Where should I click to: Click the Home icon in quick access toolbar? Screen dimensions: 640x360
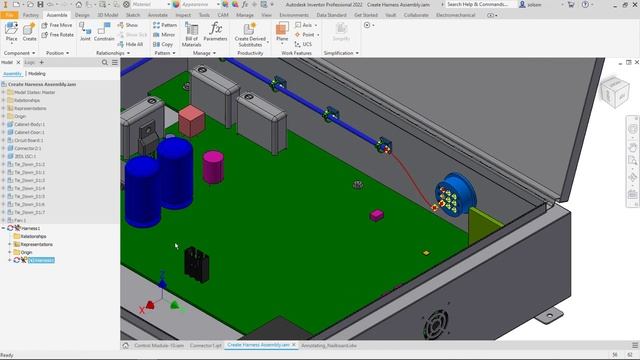[x=79, y=4]
